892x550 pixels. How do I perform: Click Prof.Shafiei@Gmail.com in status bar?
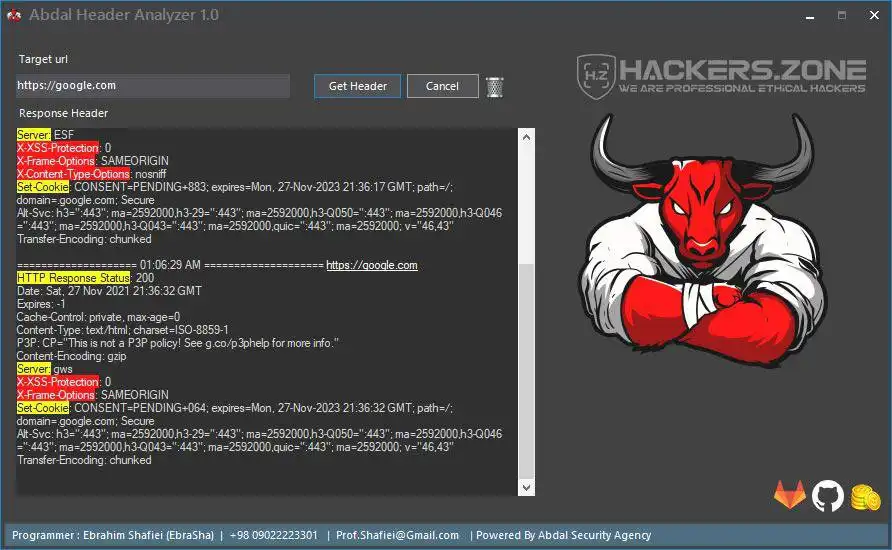click(397, 535)
